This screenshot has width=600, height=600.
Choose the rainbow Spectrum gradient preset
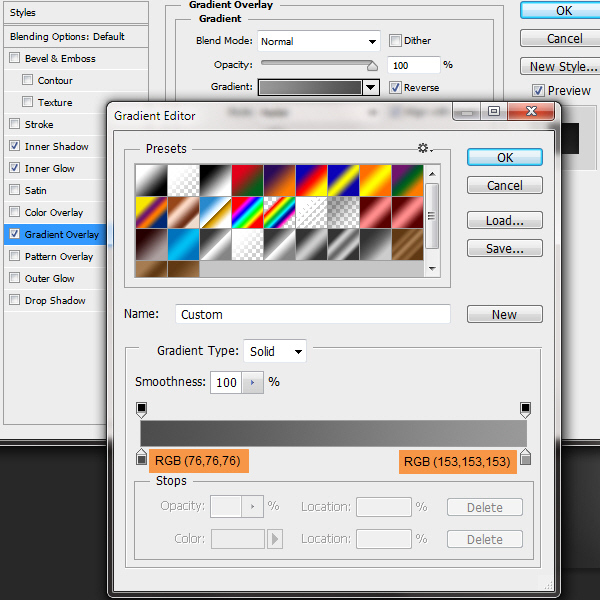(247, 212)
